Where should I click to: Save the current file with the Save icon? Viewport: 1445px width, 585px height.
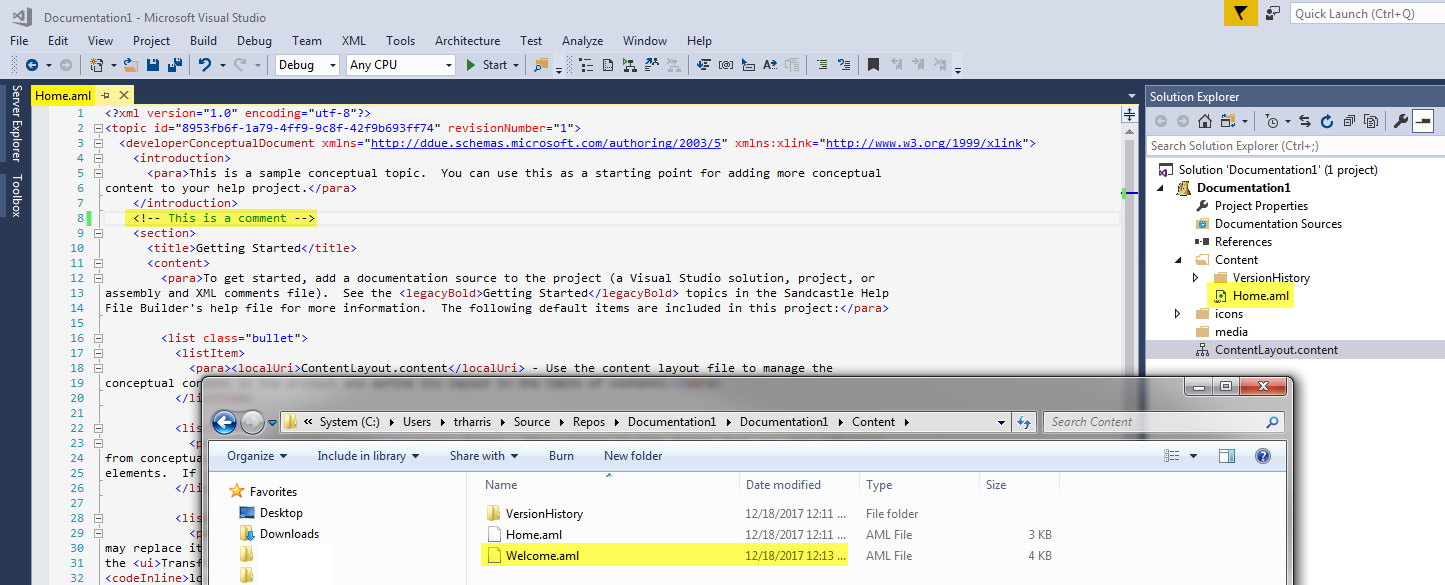(153, 65)
